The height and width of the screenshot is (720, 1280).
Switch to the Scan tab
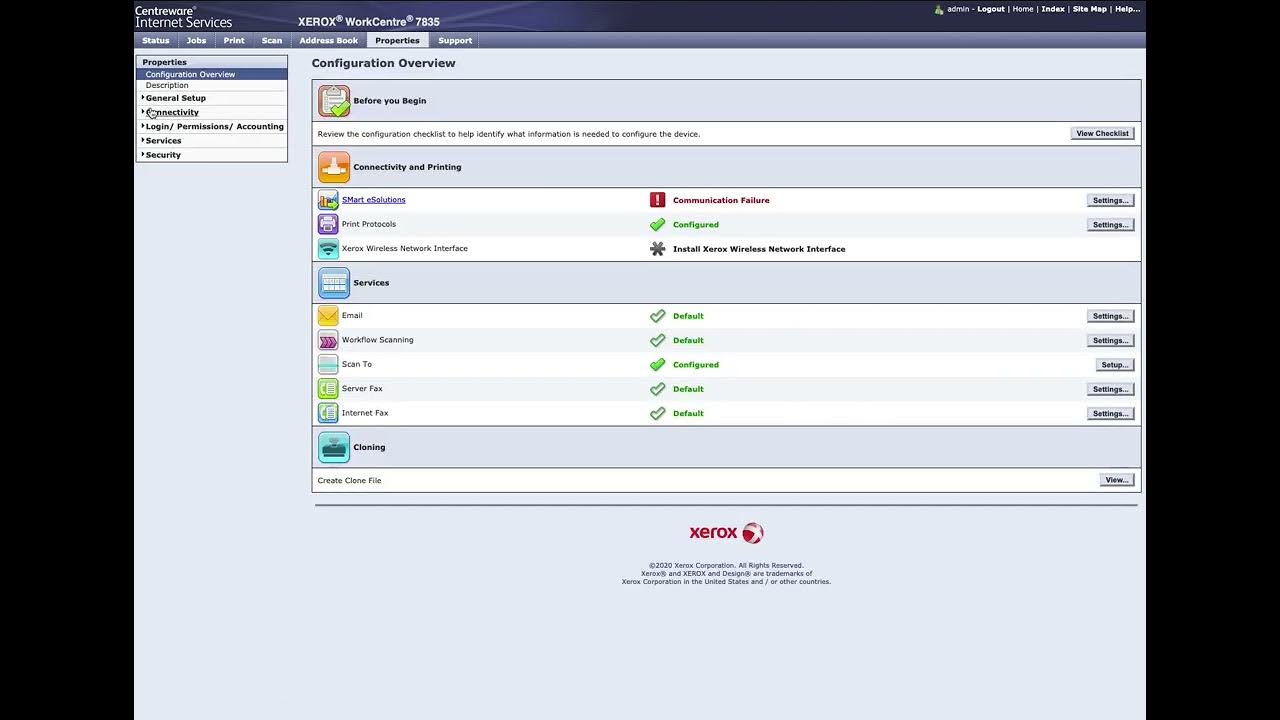pyautogui.click(x=272, y=41)
